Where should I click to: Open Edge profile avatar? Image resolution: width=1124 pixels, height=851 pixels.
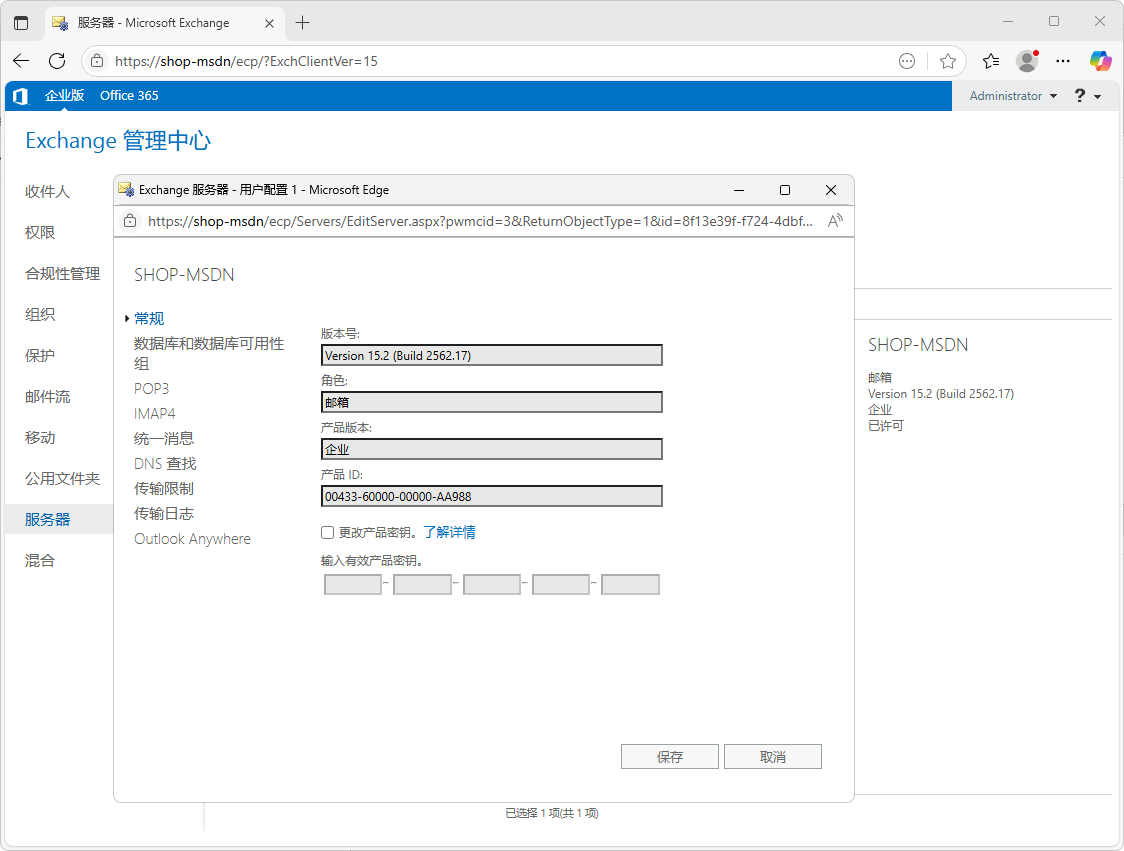1027,61
